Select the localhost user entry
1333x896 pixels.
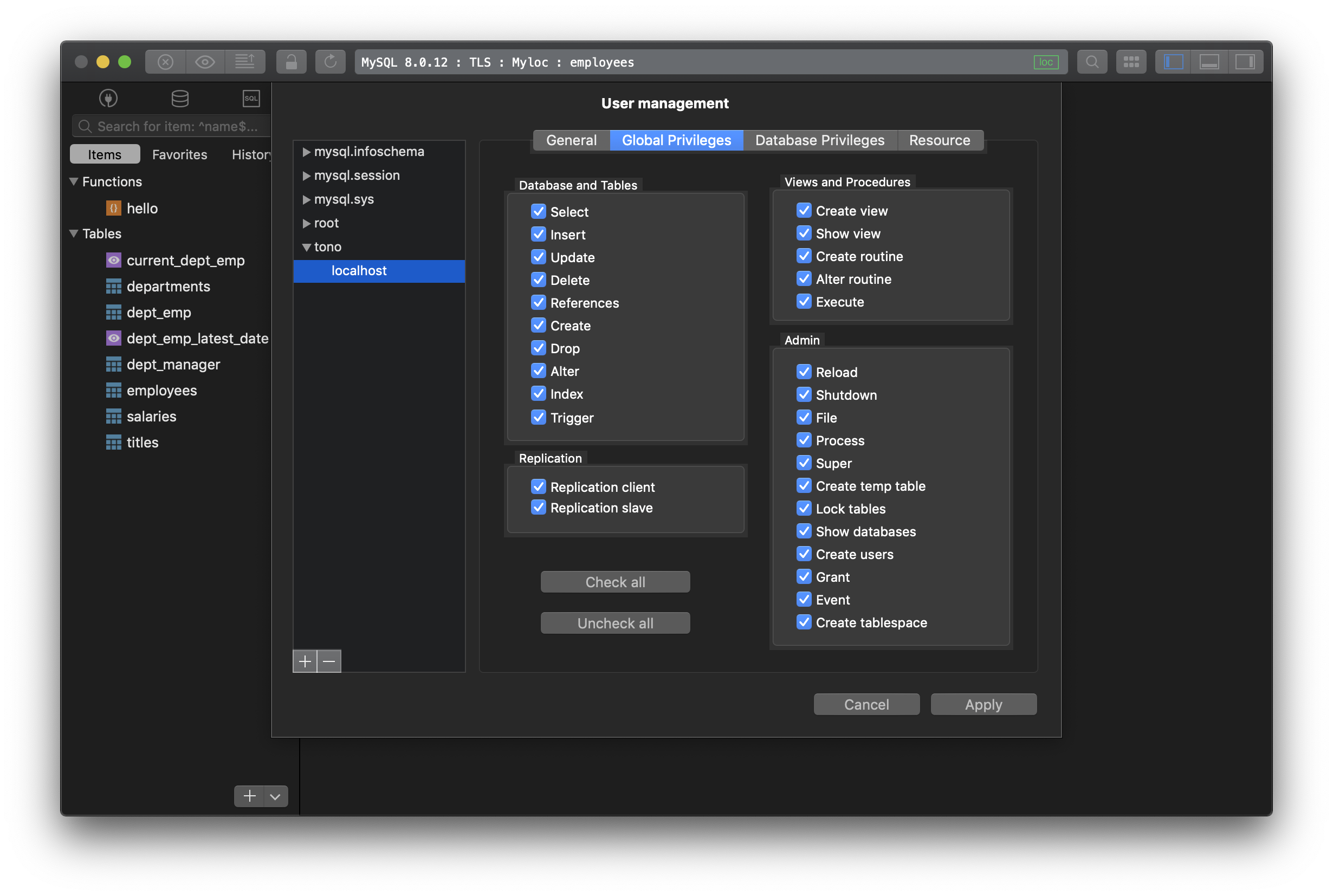click(x=359, y=270)
